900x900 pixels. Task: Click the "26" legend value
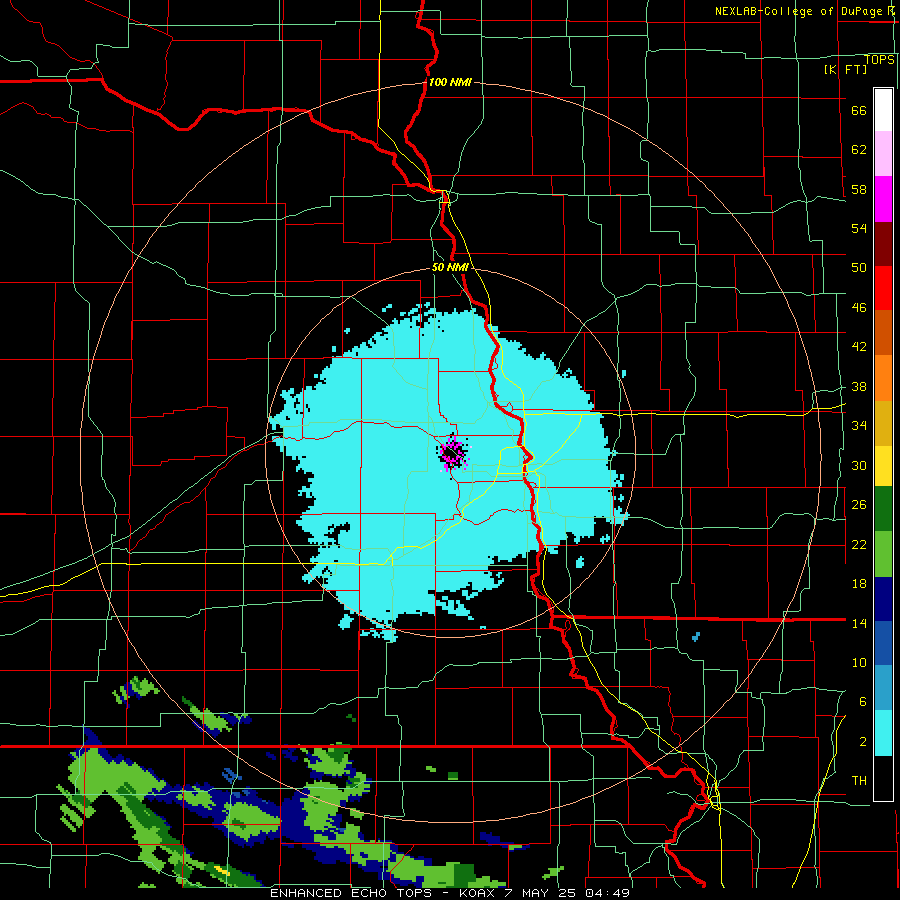tap(859, 505)
